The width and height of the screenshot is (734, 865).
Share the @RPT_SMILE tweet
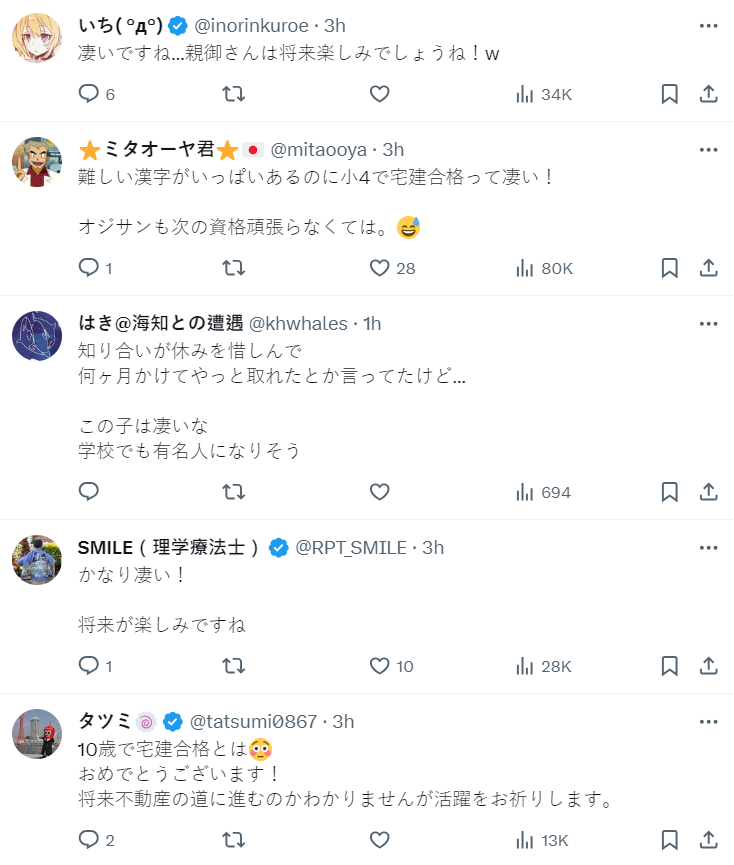pos(708,666)
